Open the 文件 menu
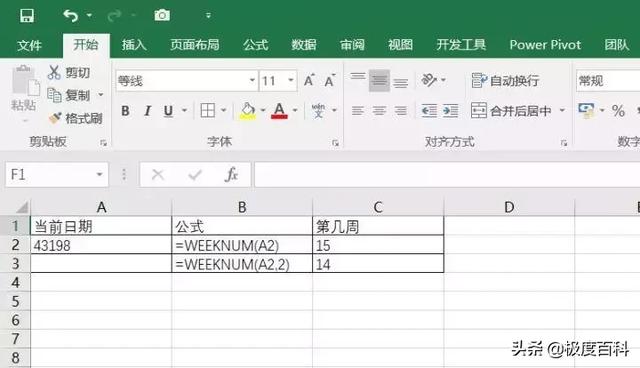This screenshot has width=640, height=368. [29, 45]
